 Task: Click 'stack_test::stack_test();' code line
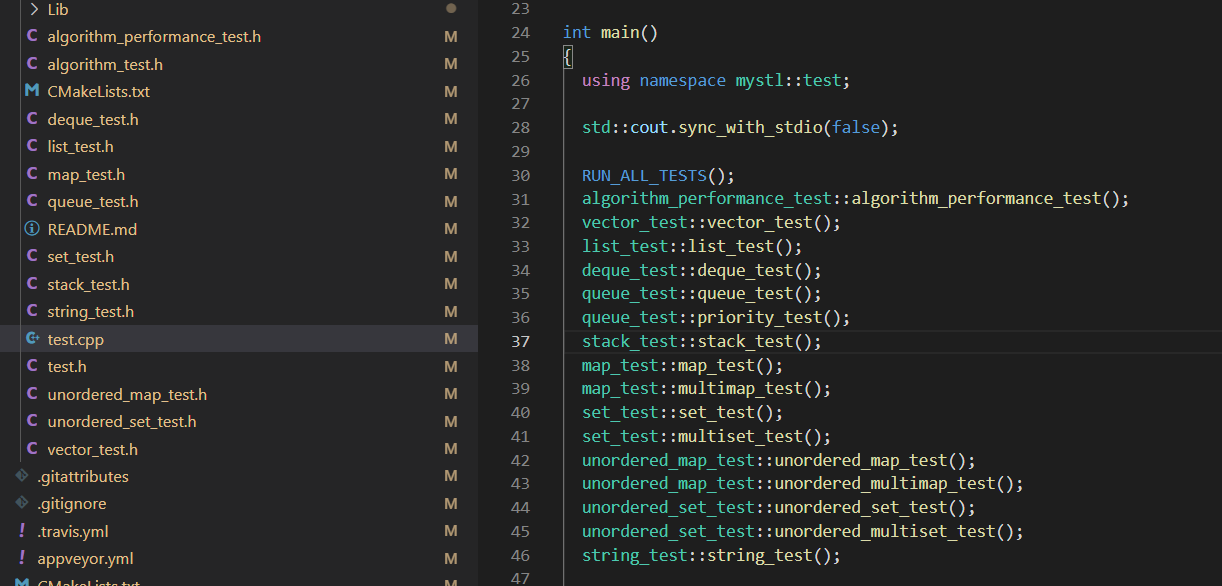tap(701, 342)
